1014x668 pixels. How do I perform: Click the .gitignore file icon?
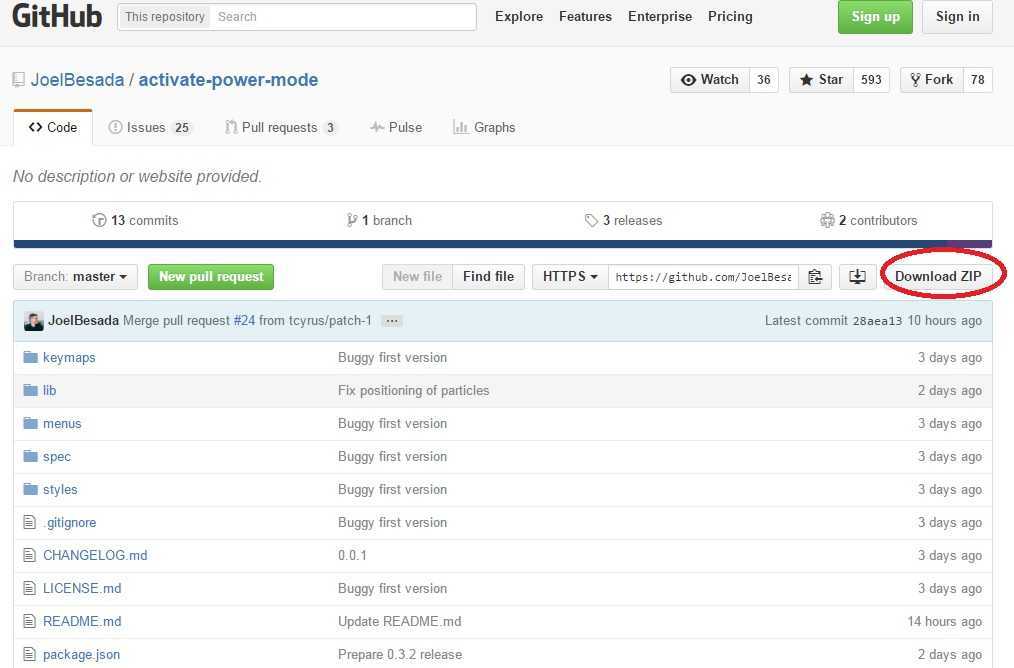pyautogui.click(x=29, y=523)
